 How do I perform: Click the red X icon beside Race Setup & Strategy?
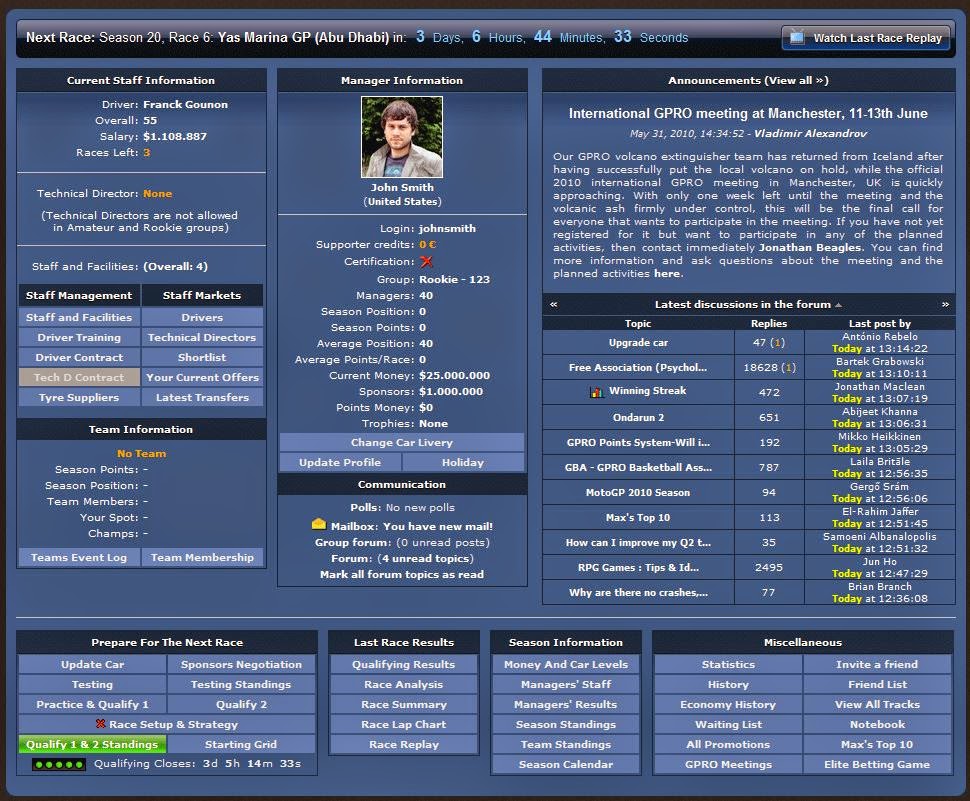100,723
